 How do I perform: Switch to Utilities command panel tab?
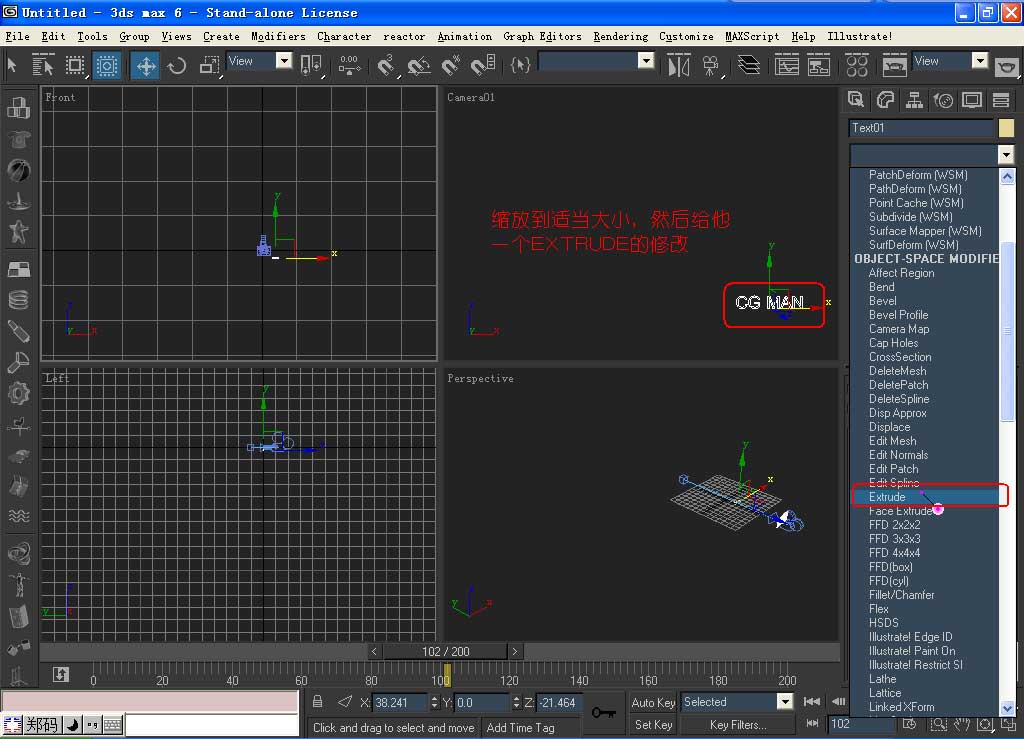(x=1000, y=100)
